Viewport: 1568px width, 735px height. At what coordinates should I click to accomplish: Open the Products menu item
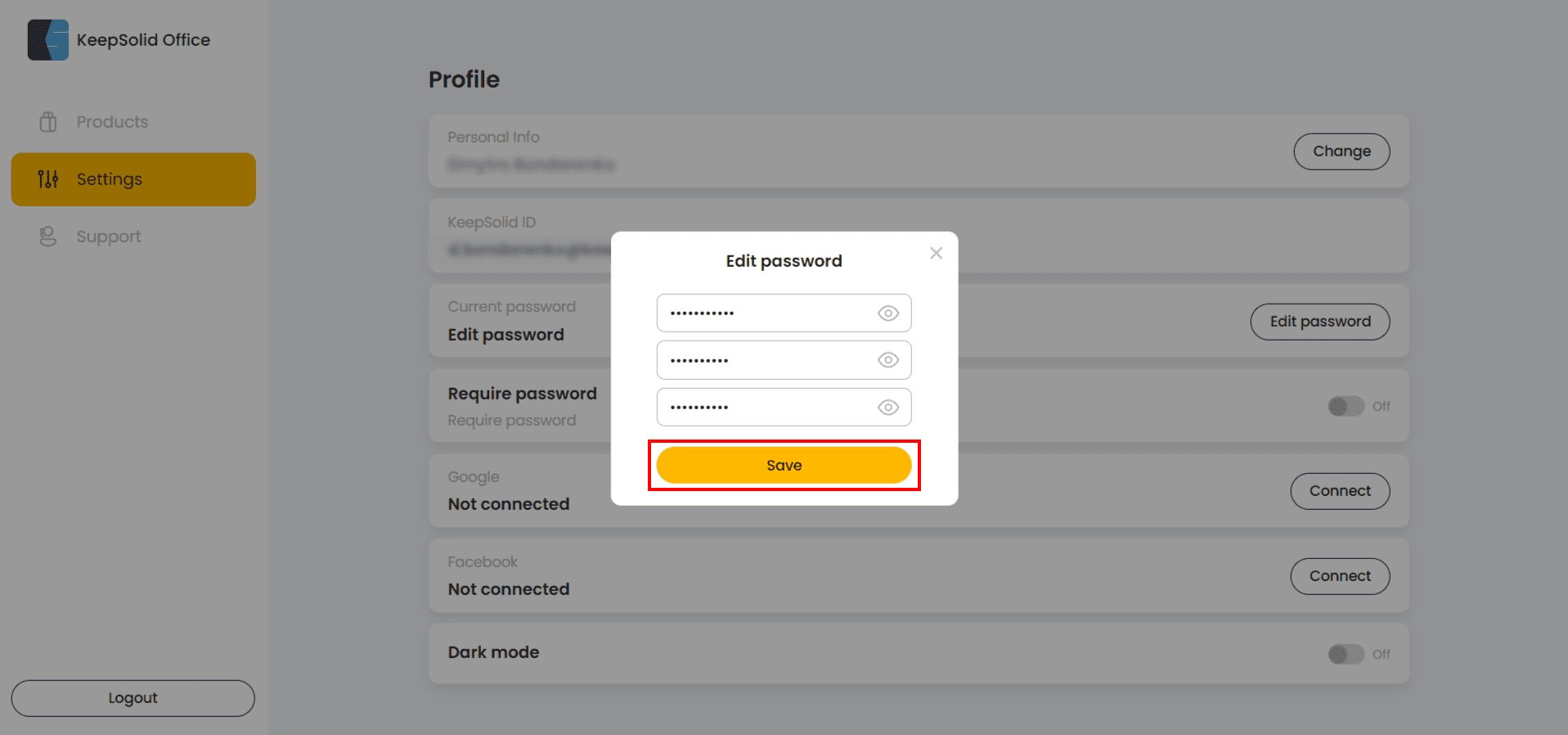click(x=112, y=122)
